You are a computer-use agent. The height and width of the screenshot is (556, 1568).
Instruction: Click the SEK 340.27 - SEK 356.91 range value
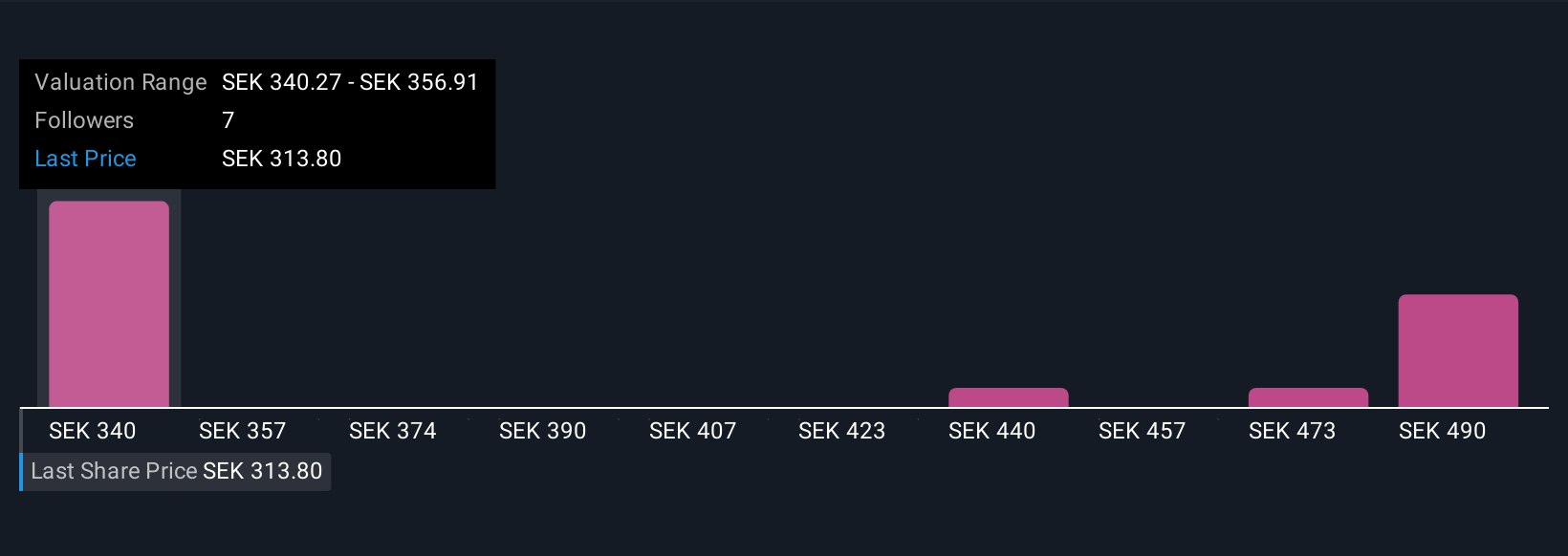pos(350,82)
